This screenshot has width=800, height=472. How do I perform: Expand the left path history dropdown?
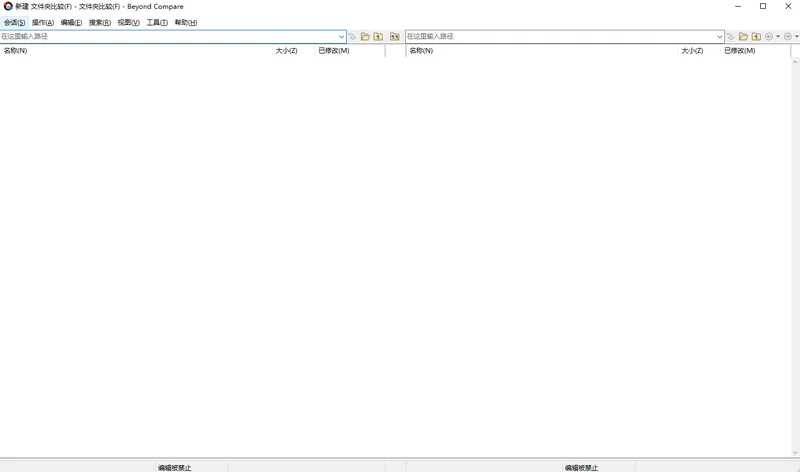click(x=341, y=37)
